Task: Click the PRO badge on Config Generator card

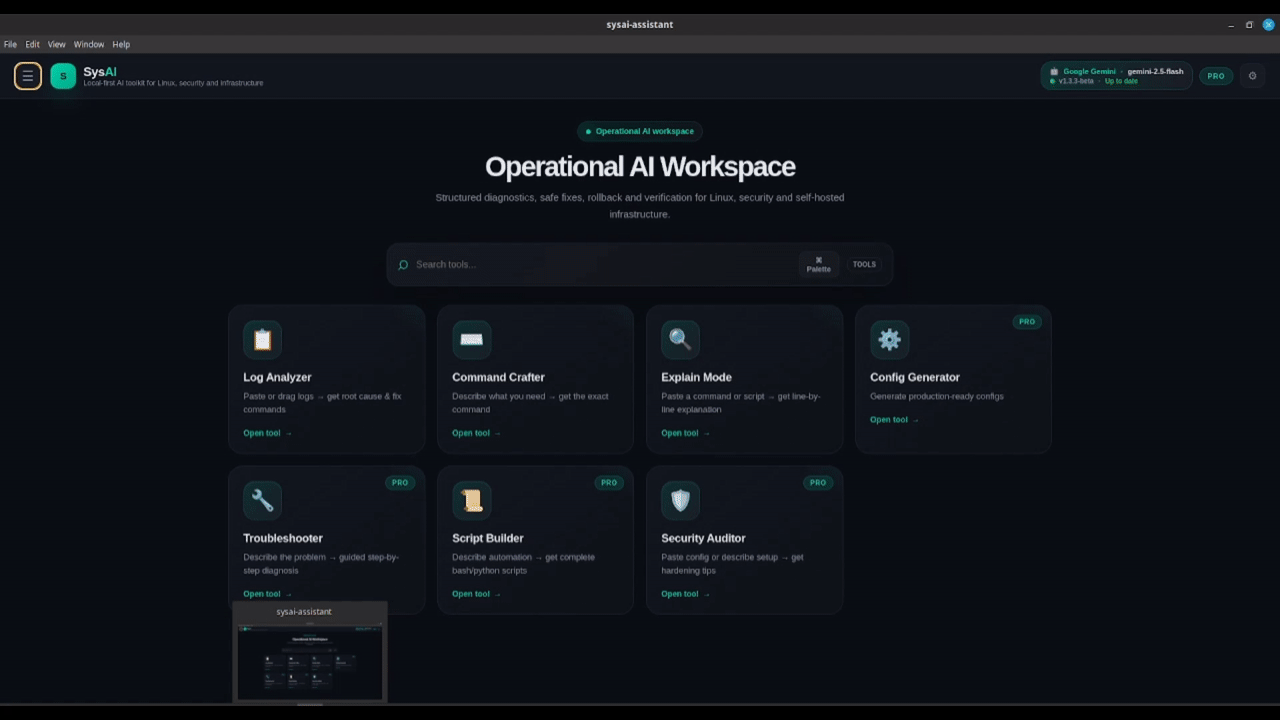Action: pyautogui.click(x=1027, y=322)
